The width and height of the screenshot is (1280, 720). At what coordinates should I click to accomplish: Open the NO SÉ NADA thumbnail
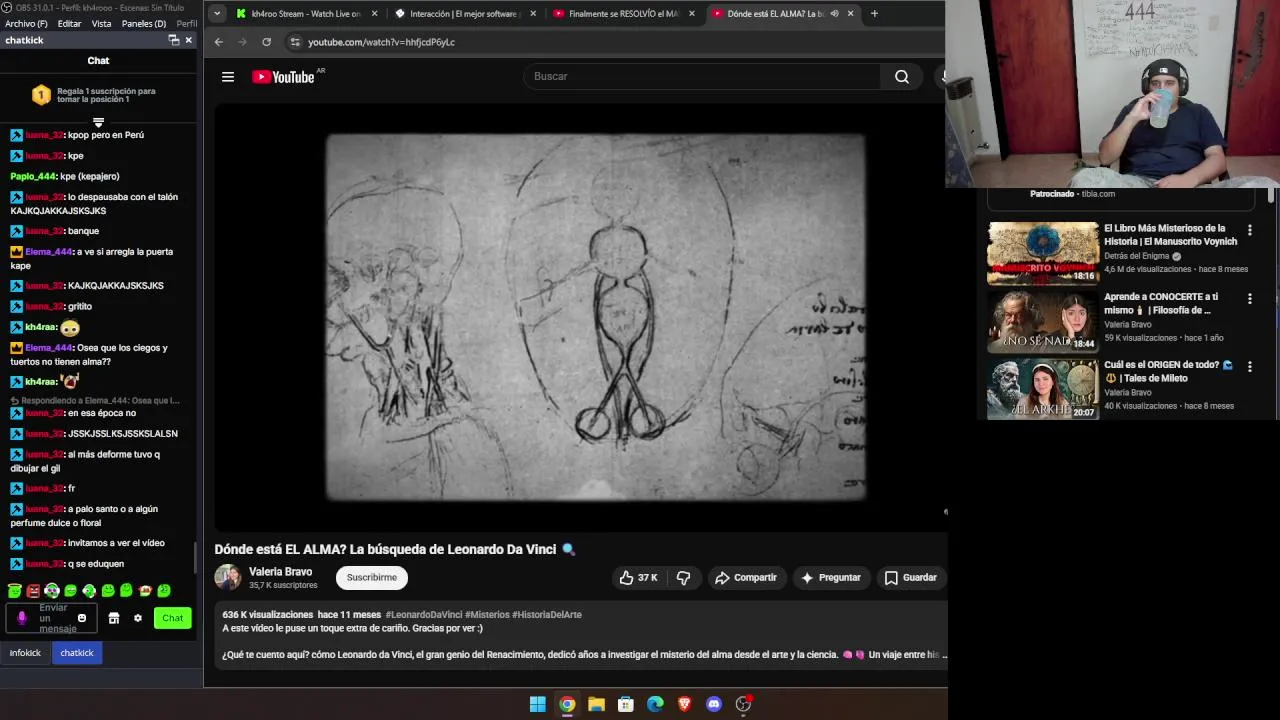(1043, 322)
